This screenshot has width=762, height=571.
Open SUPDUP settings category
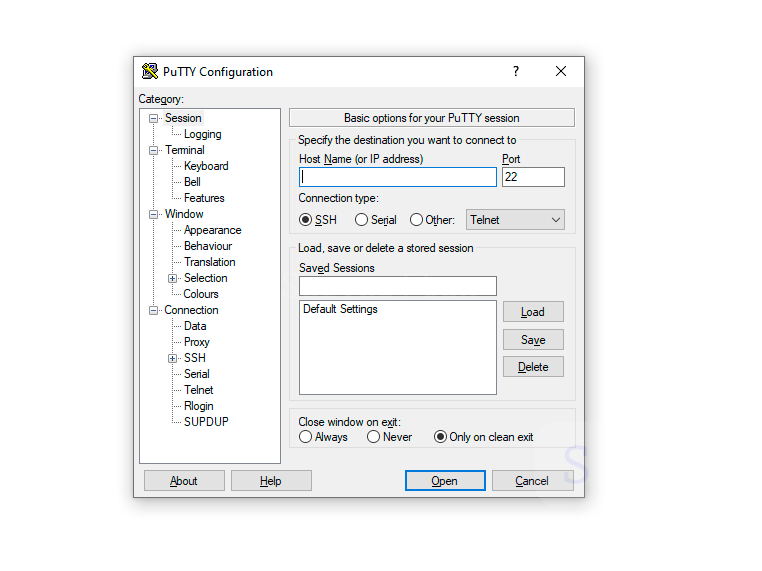tap(206, 422)
